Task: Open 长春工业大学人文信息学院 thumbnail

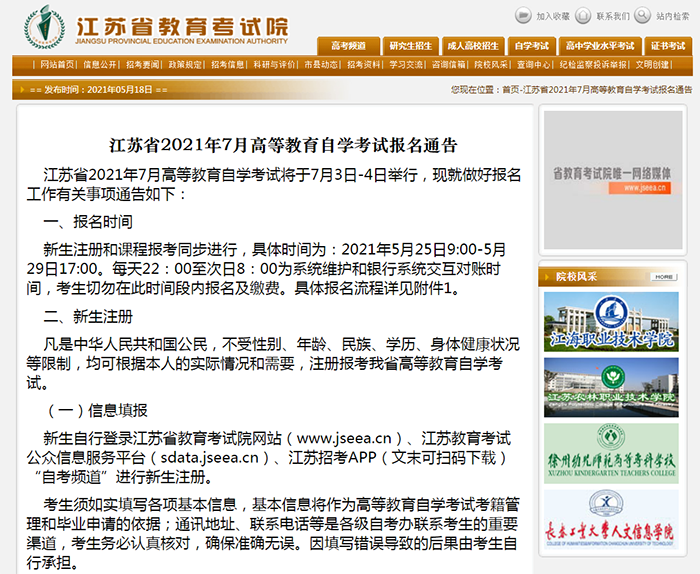Action: tap(611, 520)
